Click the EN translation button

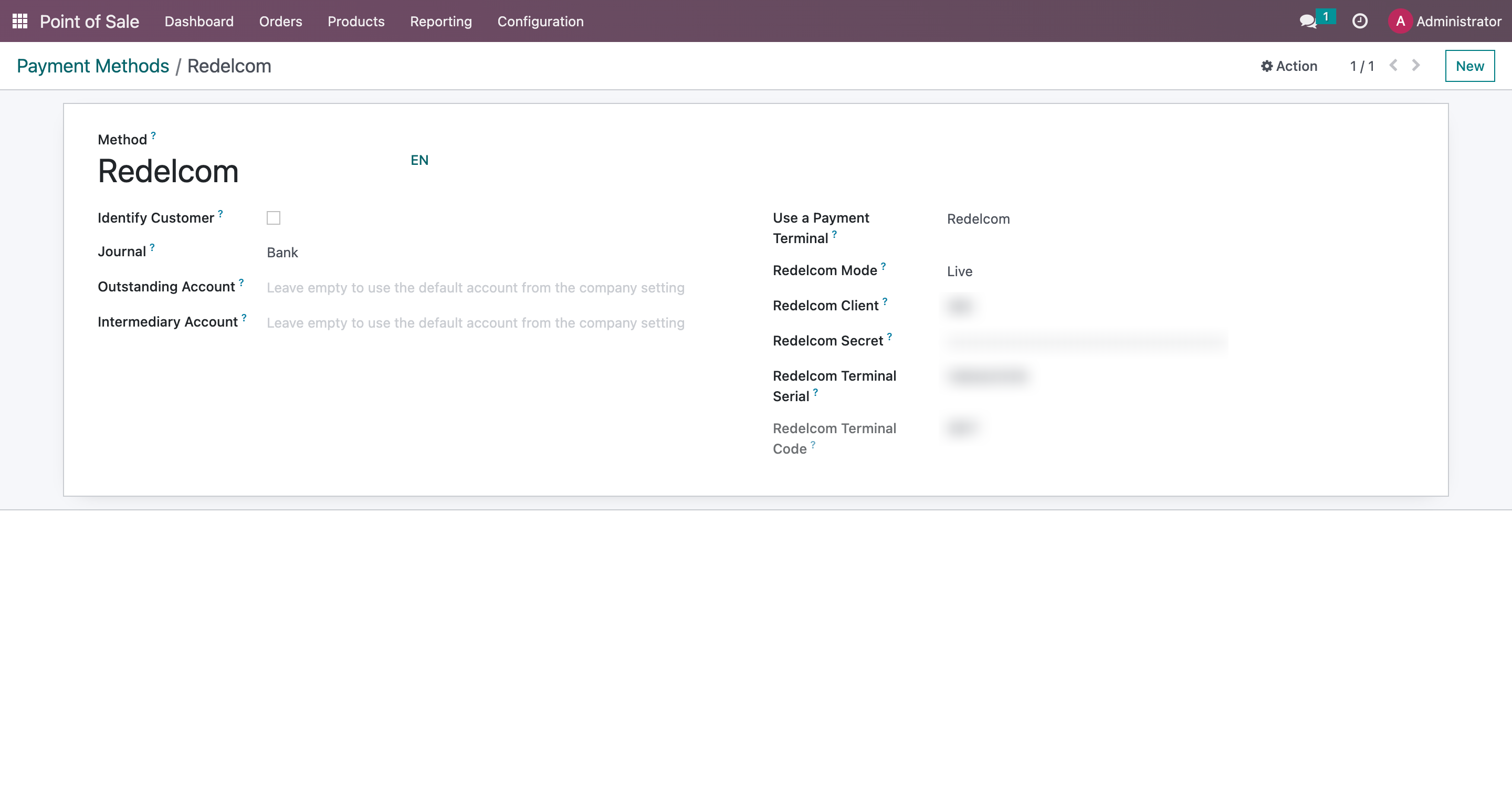419,160
